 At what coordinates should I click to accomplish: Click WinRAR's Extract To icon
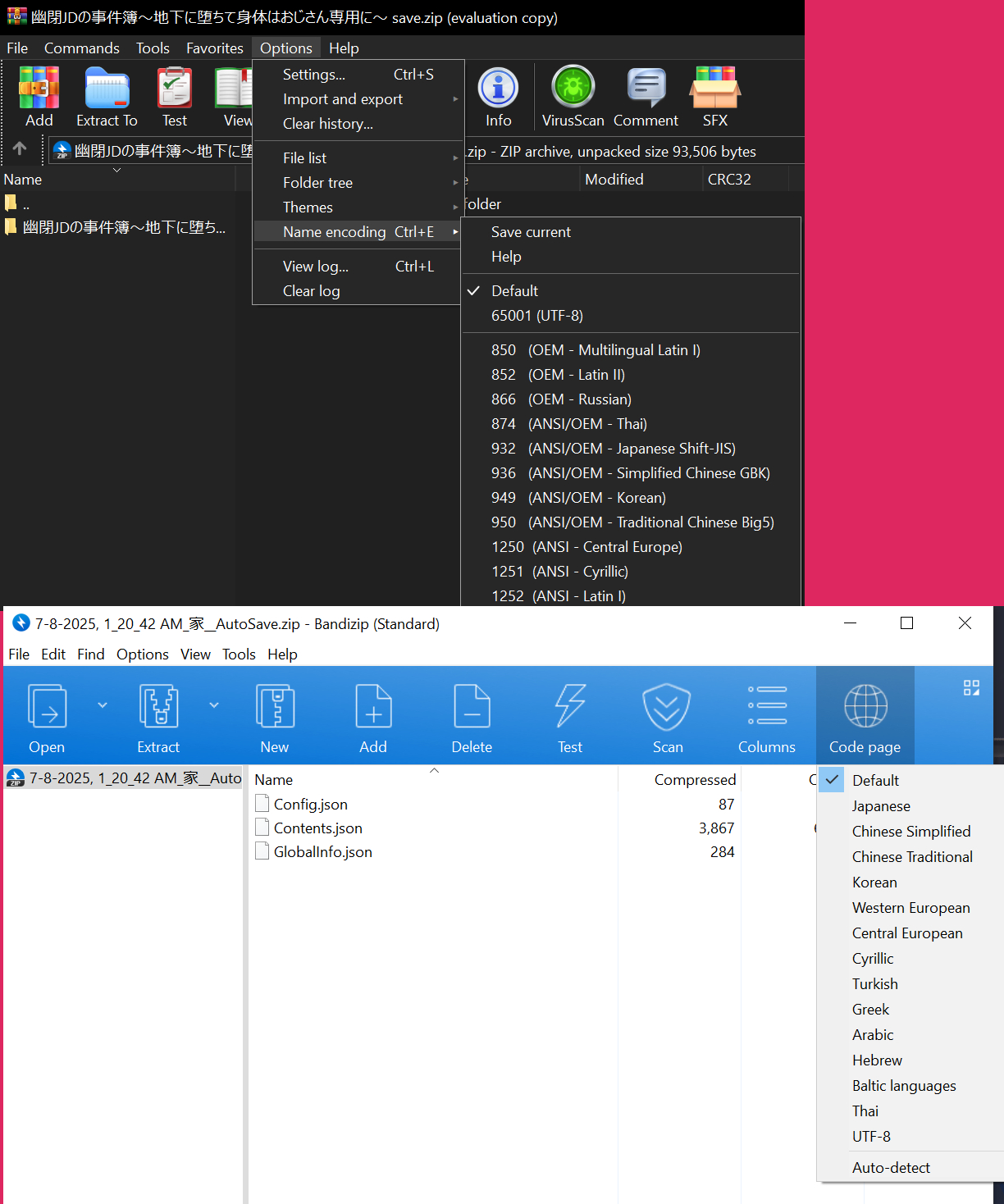[107, 89]
